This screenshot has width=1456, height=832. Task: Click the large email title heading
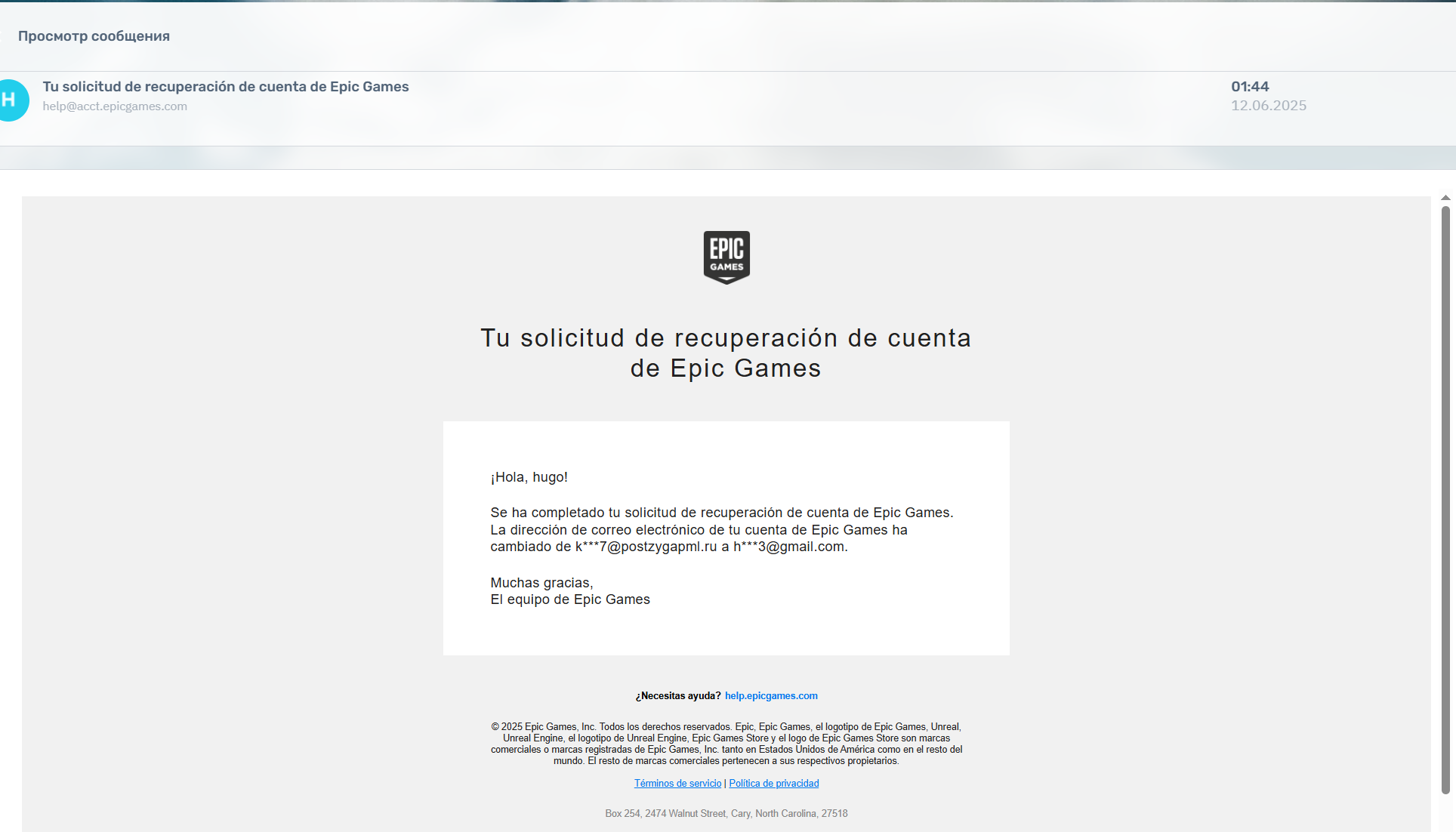tap(726, 353)
